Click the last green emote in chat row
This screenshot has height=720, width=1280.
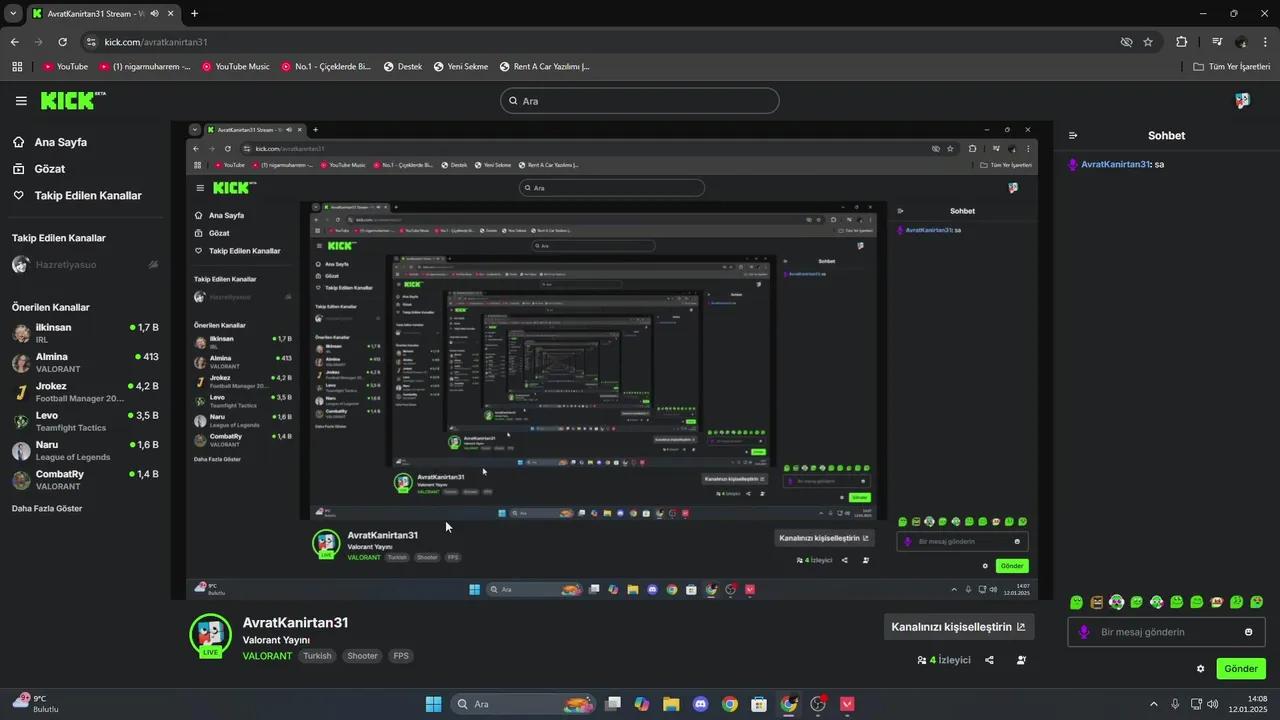click(x=1257, y=602)
